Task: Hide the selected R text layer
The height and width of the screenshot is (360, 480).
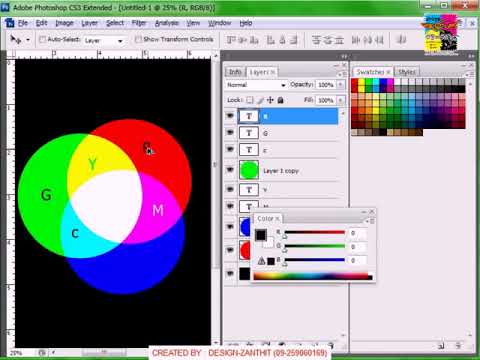Action: pos(230,116)
